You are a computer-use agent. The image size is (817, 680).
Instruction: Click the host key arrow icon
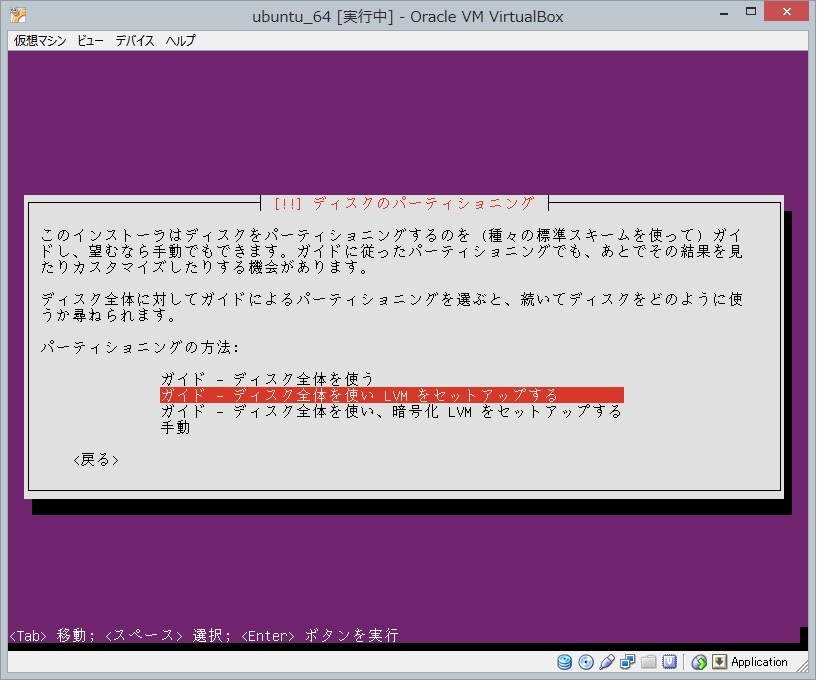click(720, 662)
